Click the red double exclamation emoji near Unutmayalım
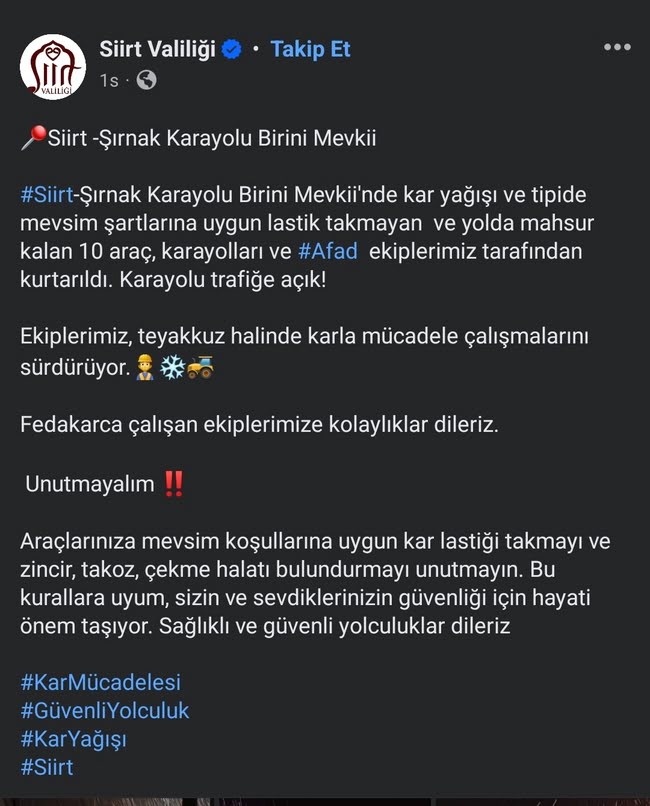The width and height of the screenshot is (650, 806). pos(172,480)
